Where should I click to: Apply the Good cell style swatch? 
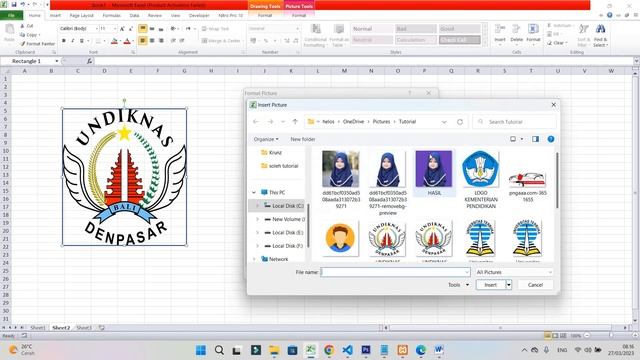click(460, 29)
